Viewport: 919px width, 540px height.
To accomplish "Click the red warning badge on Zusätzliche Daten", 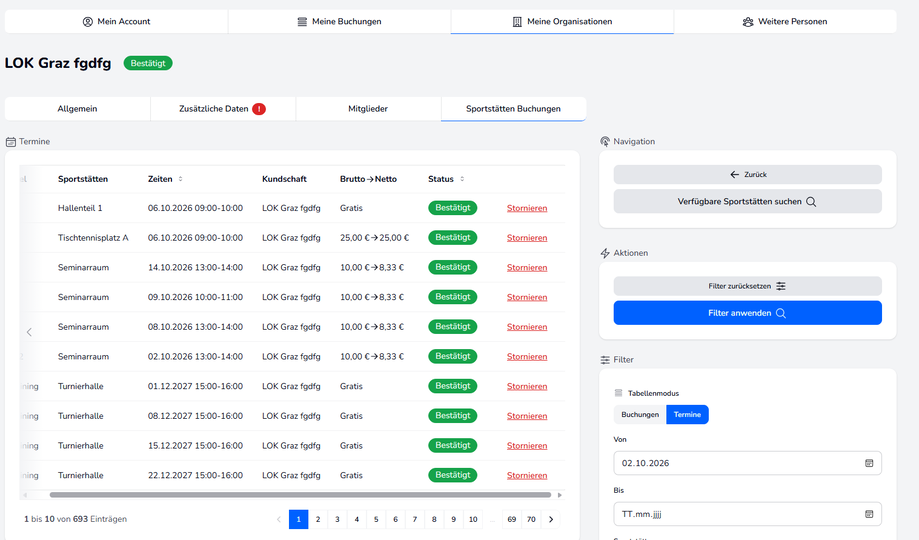I will (x=259, y=109).
